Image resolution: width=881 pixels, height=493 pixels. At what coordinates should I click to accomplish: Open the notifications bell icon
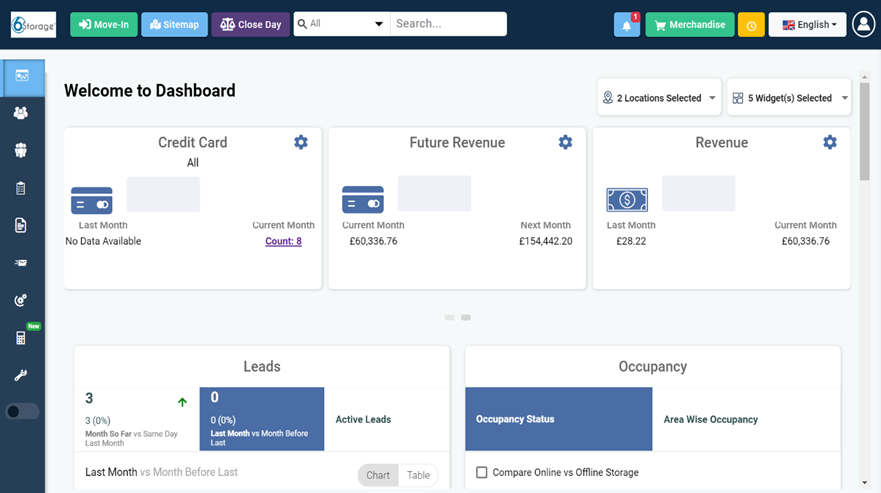[x=626, y=25]
